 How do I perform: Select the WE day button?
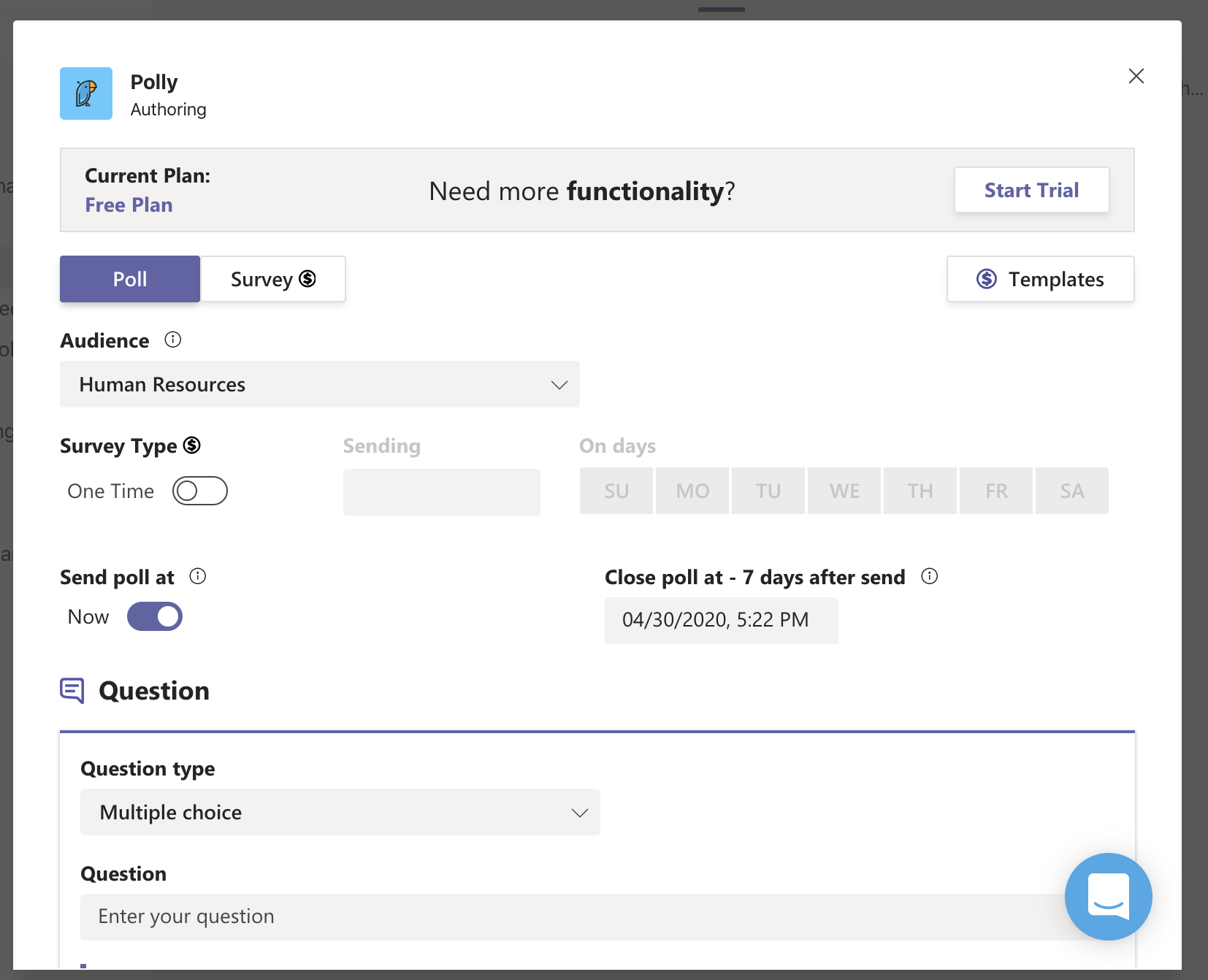click(x=844, y=491)
